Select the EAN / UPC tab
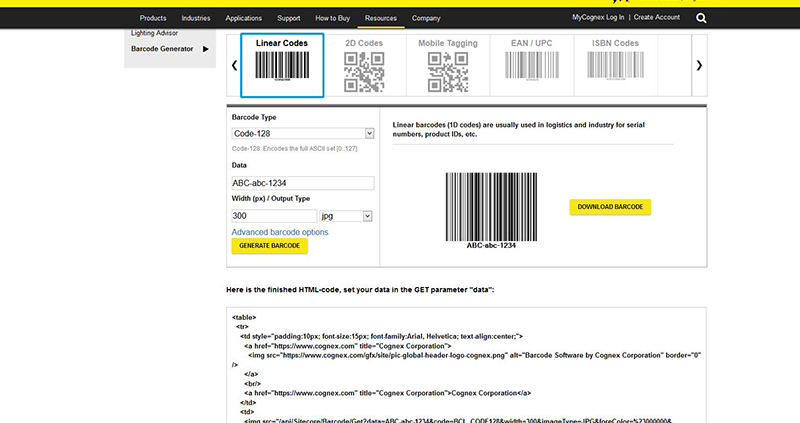This screenshot has height=423, width=800. (x=532, y=65)
